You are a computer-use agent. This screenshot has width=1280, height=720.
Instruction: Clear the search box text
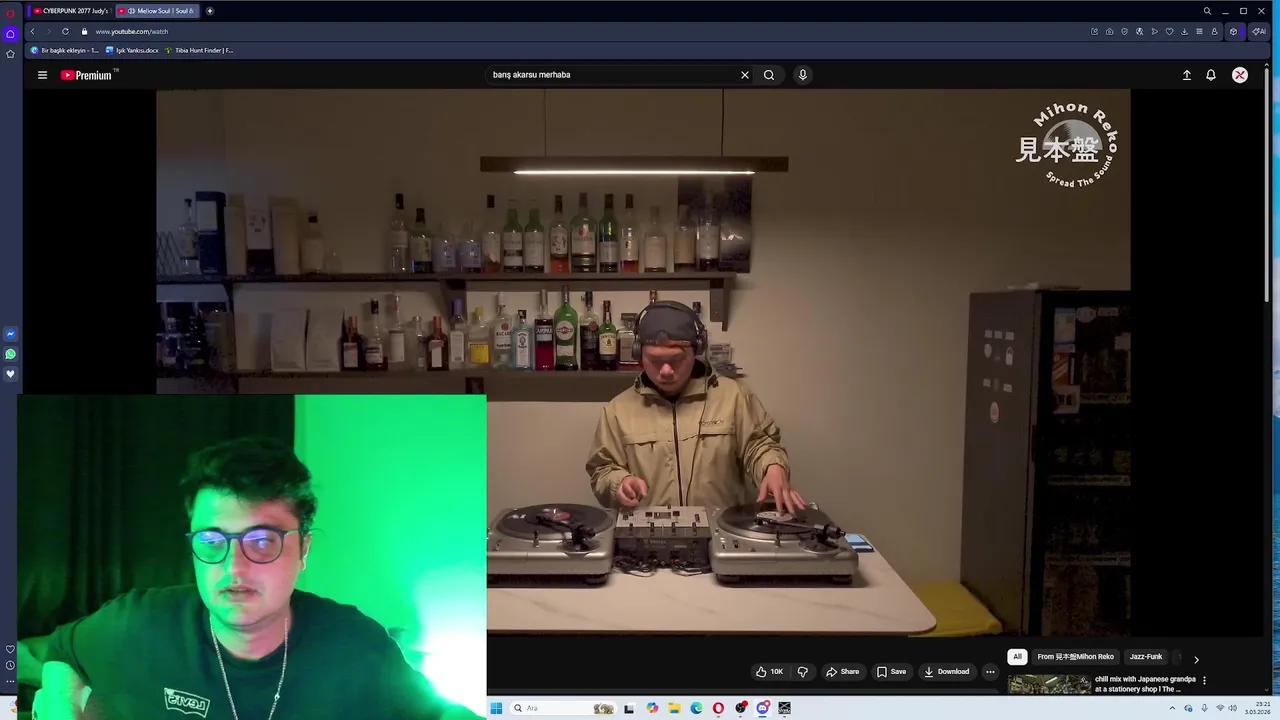(x=744, y=75)
